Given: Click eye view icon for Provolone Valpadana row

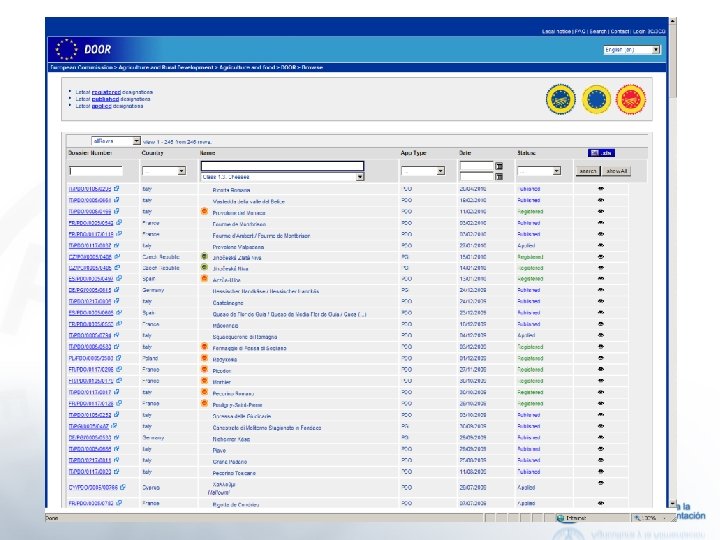Looking at the screenshot, I should point(601,245).
